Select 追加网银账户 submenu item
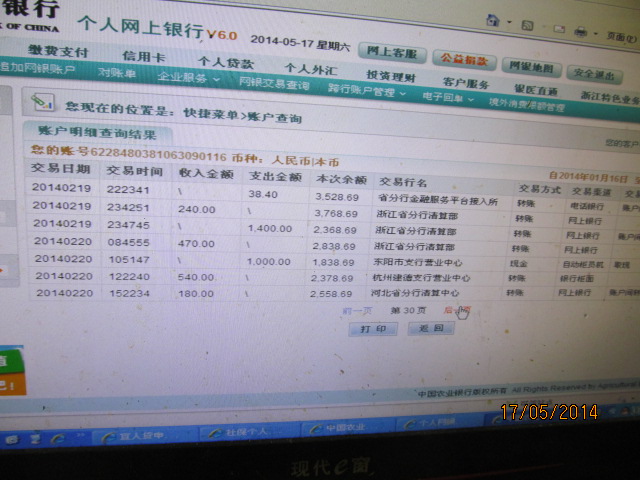The image size is (640, 480). (x=37, y=68)
